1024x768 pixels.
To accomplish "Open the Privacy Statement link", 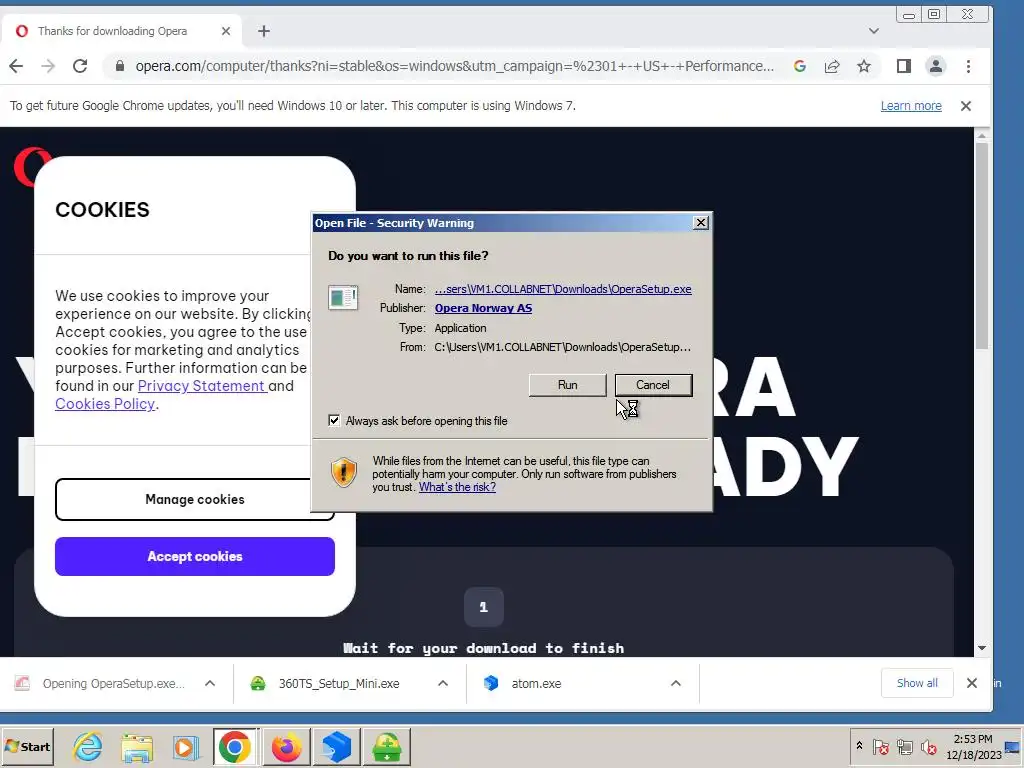I will tap(201, 386).
